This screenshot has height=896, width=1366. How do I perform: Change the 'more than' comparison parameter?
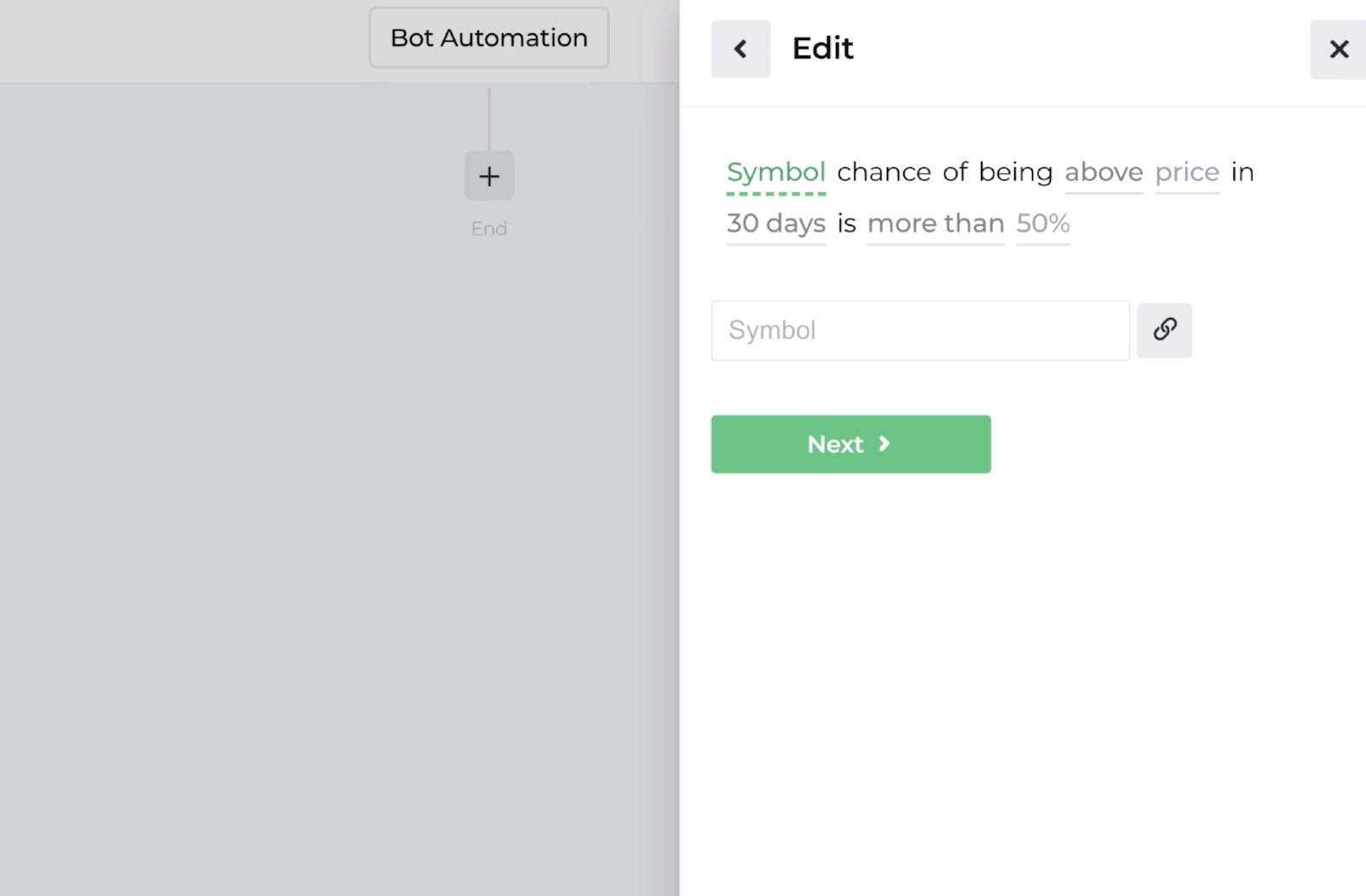[x=936, y=224]
